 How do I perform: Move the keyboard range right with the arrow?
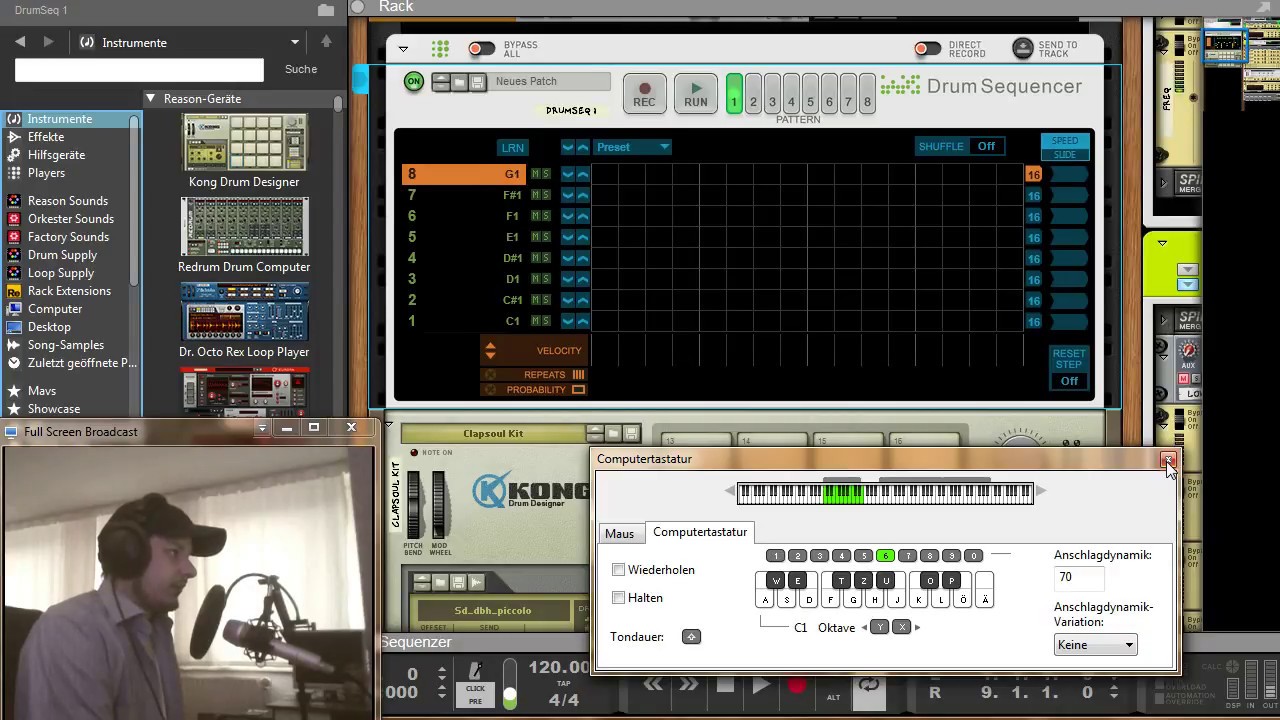point(1041,491)
